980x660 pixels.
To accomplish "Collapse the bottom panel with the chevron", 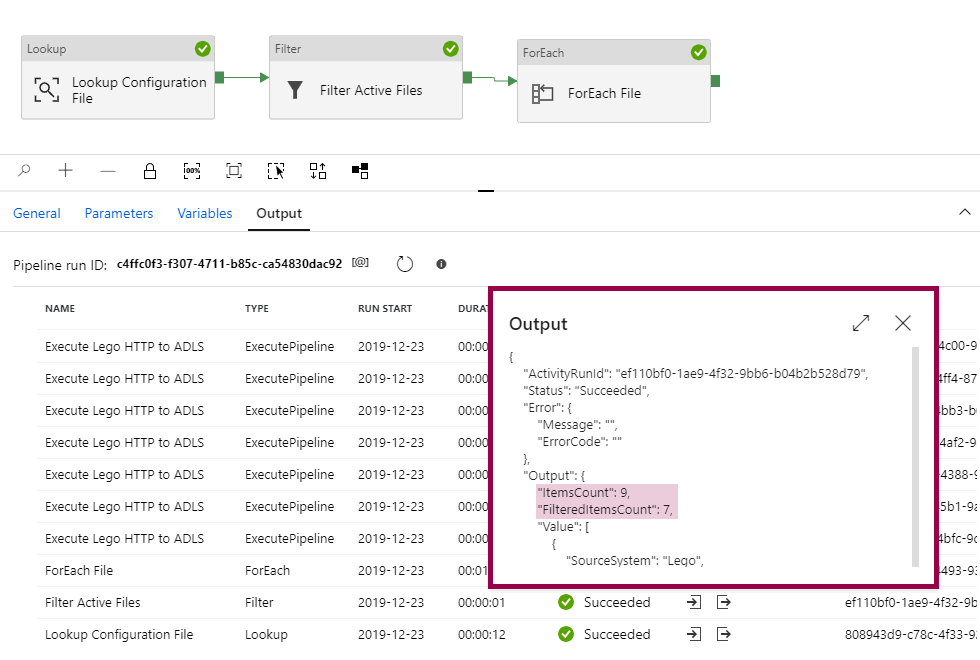I will 964,212.
